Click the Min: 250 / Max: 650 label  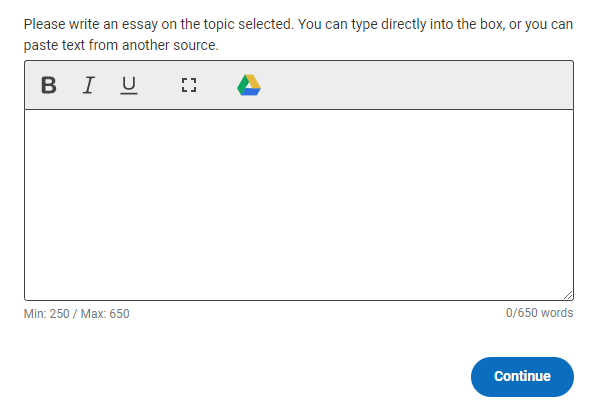[x=77, y=314]
